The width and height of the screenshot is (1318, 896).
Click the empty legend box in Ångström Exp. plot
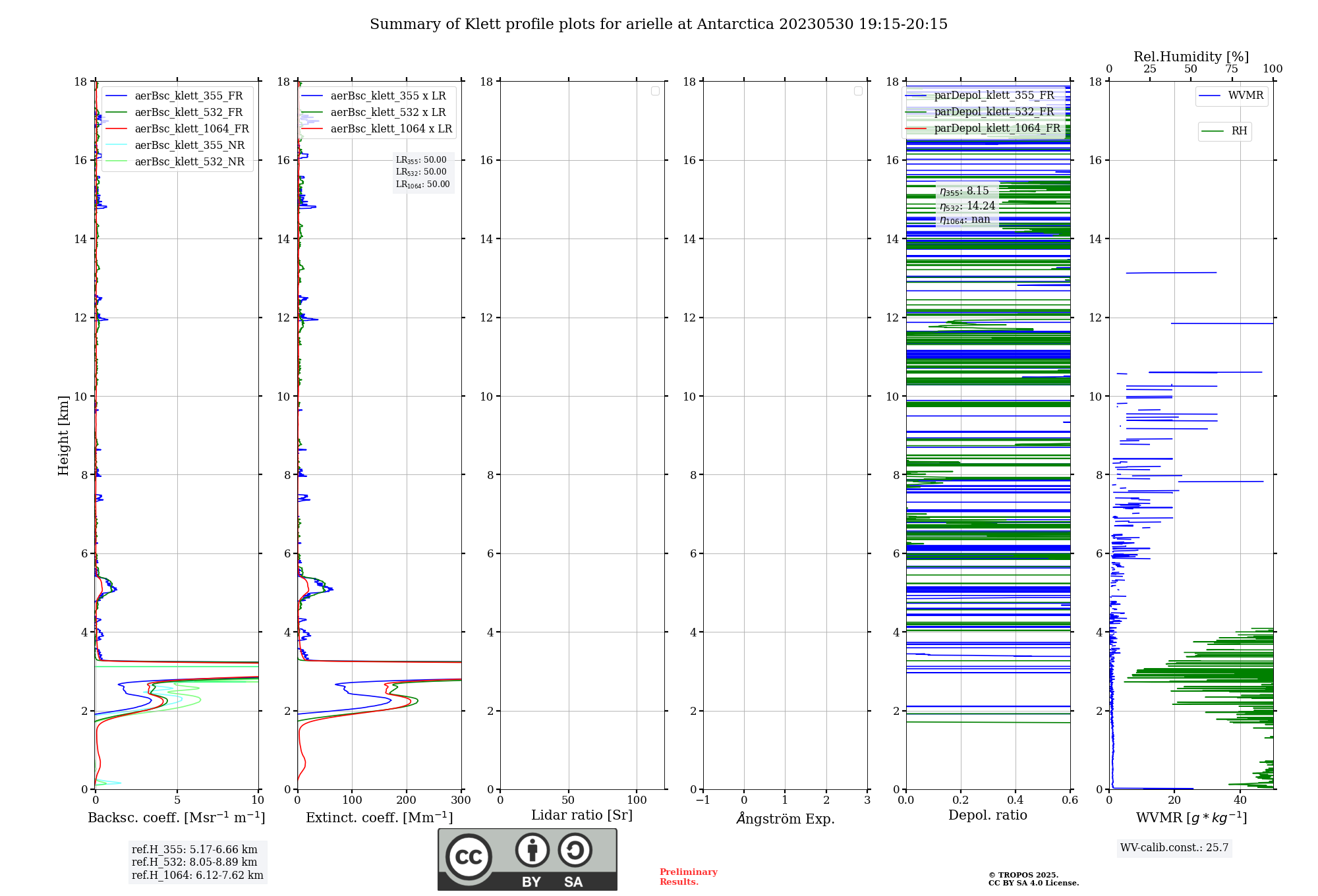[858, 91]
